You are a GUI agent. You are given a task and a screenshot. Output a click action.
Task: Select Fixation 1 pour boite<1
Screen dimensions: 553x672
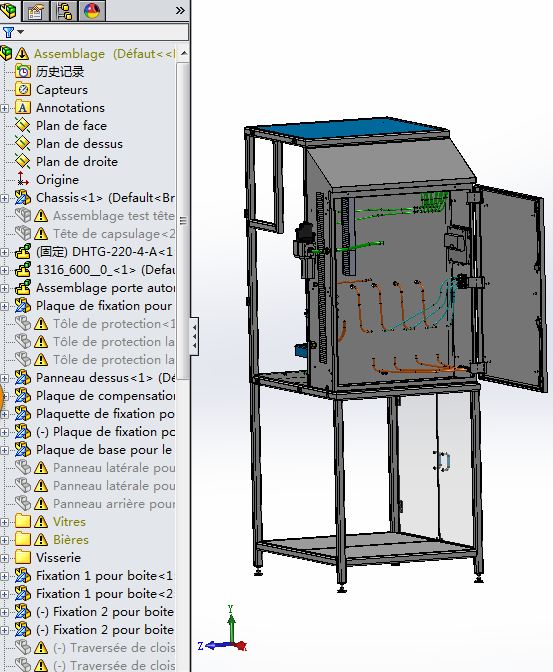pyautogui.click(x=105, y=576)
